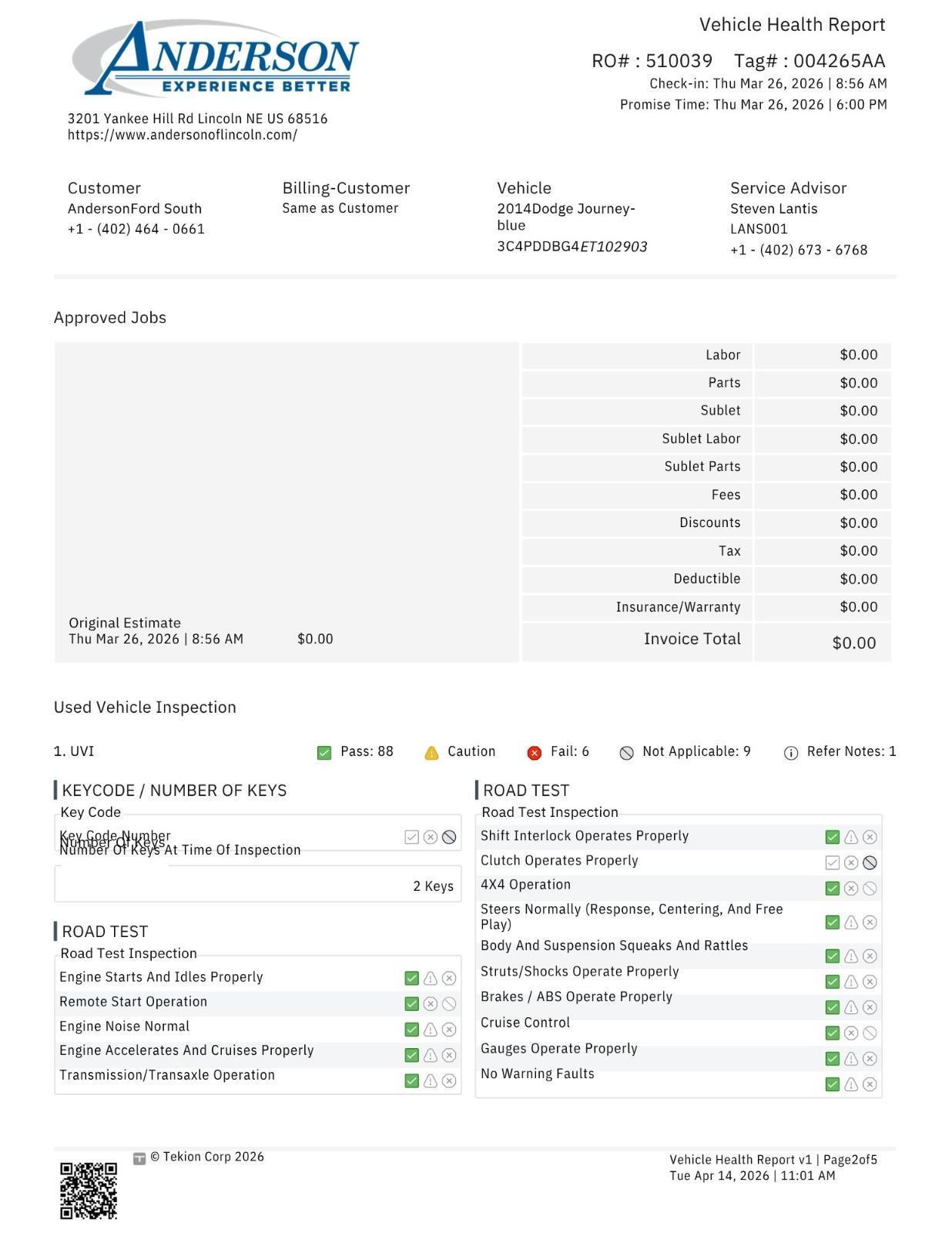This screenshot has height=1233, width=952.
Task: Toggle the pass checkbox on Key Code Number row
Action: 411,837
